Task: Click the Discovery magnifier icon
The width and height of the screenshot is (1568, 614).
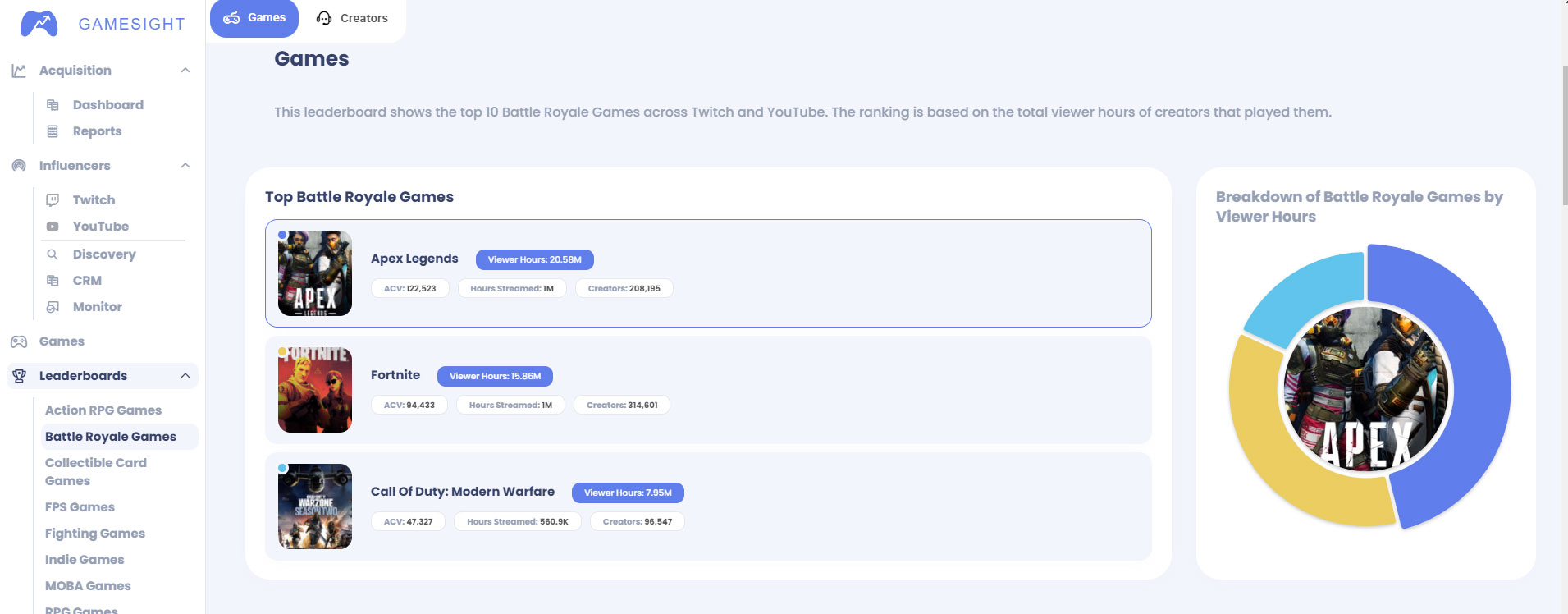Action: 53,254
